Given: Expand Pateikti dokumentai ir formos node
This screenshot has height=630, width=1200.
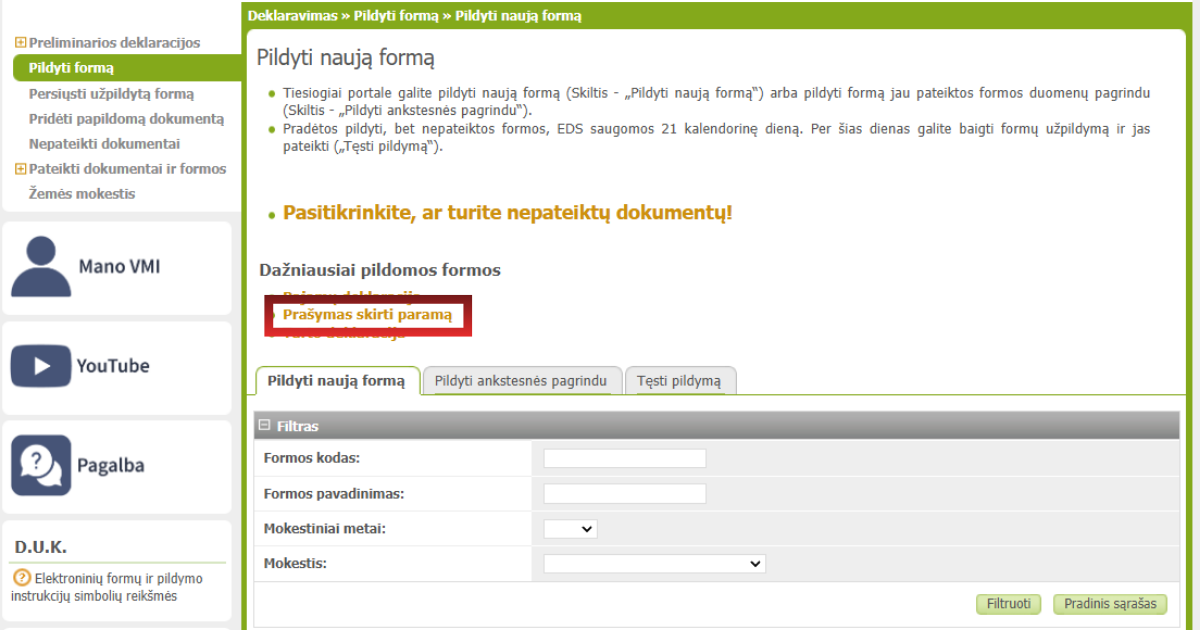Looking at the screenshot, I should pyautogui.click(x=20, y=169).
